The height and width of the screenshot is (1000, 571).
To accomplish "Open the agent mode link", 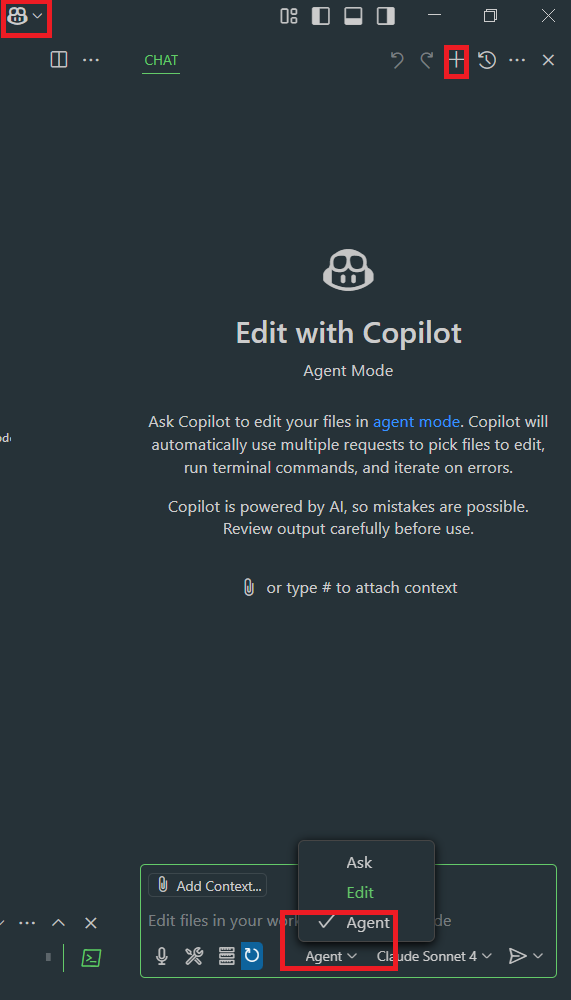I will point(416,422).
